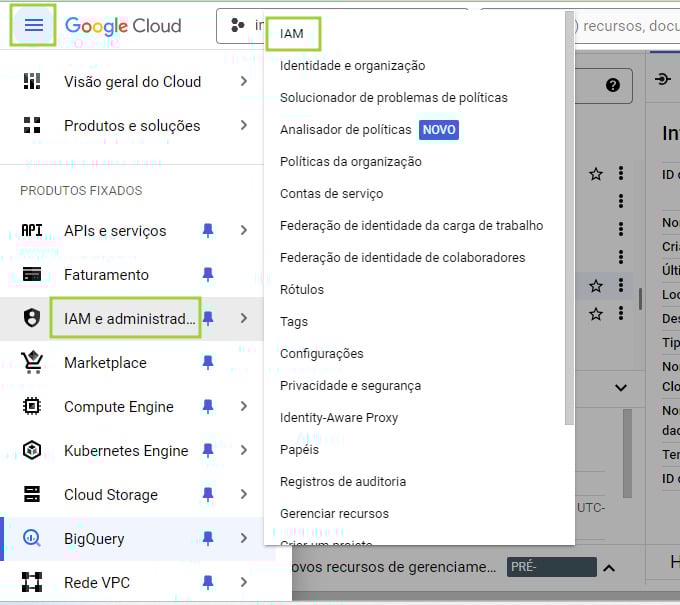Open Federação de identidade da carga de trabalho
The width and height of the screenshot is (680, 605).
[411, 226]
